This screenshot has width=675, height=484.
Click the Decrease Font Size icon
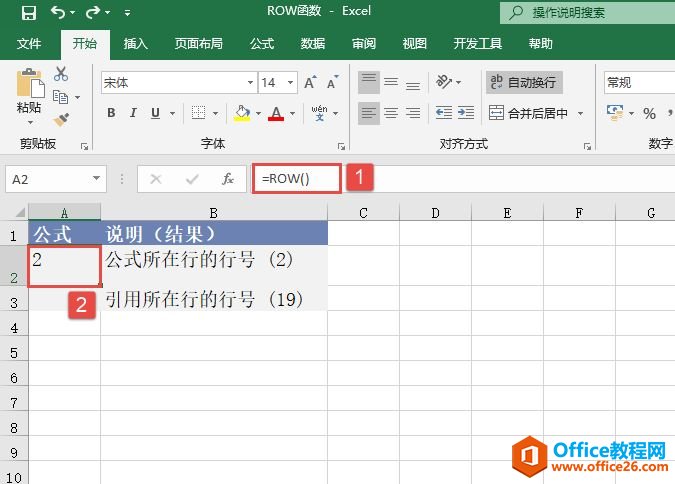pyautogui.click(x=332, y=82)
